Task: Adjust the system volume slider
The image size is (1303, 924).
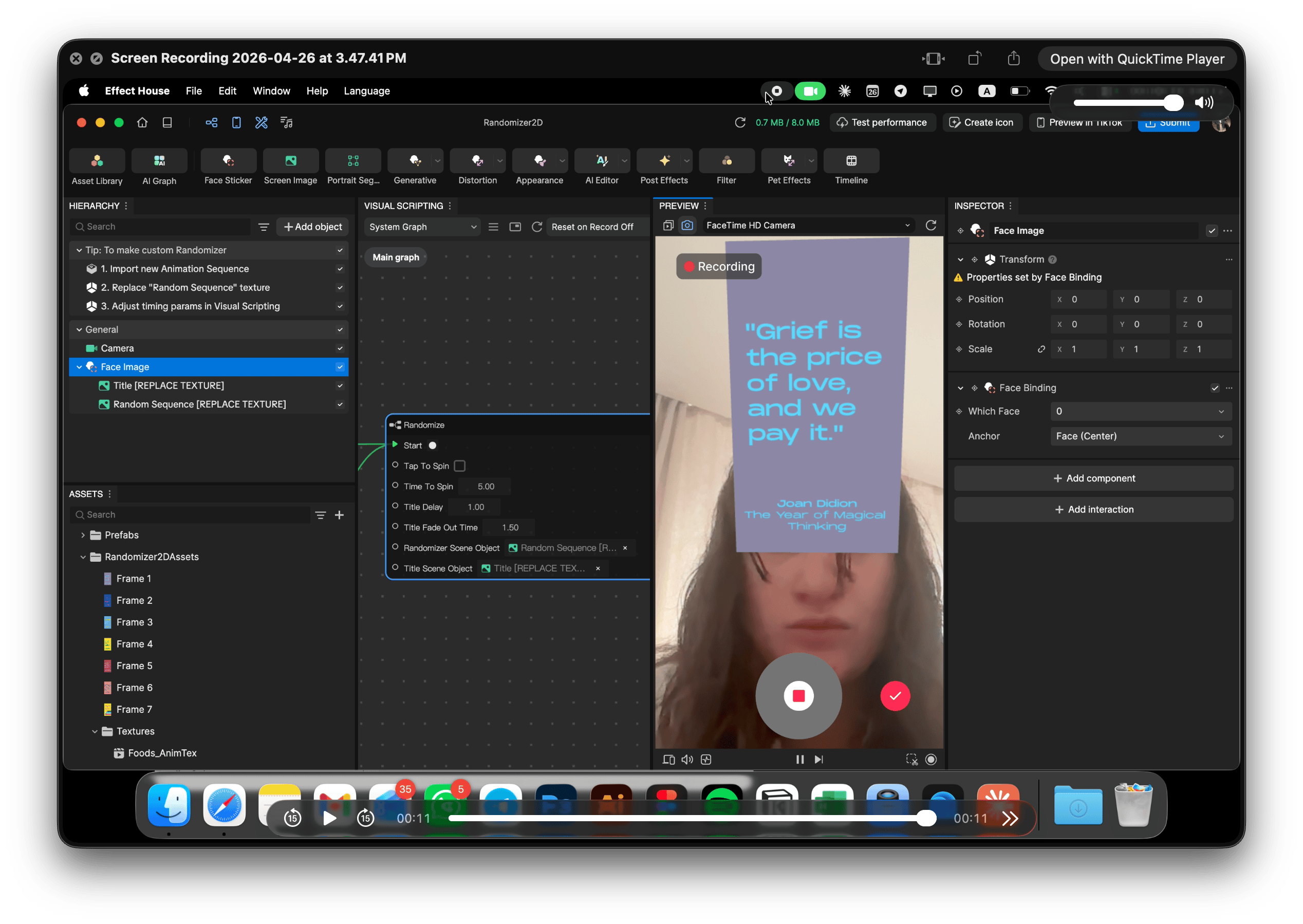Action: (1128, 102)
